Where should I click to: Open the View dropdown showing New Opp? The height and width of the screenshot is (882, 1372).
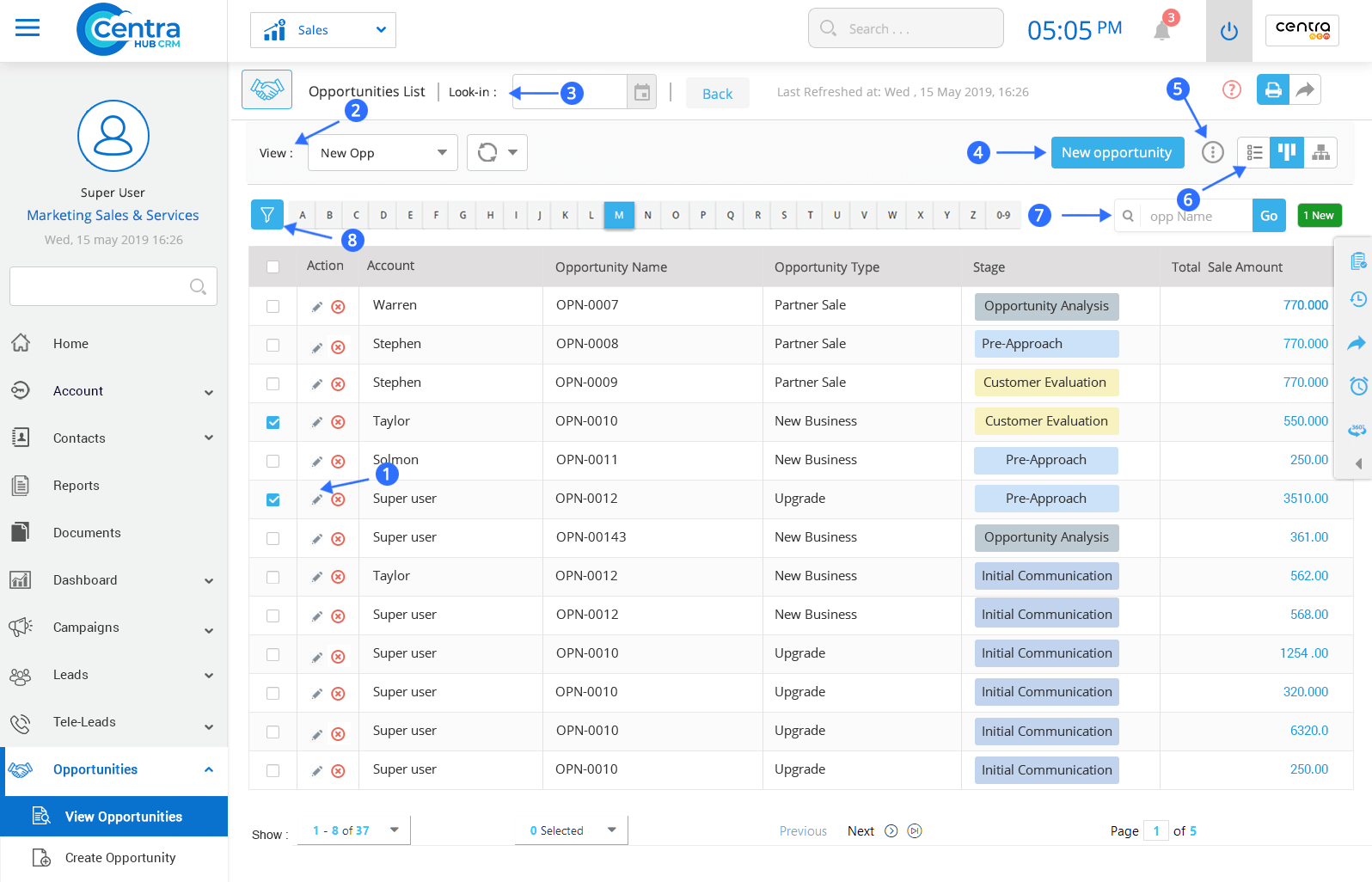tap(383, 153)
